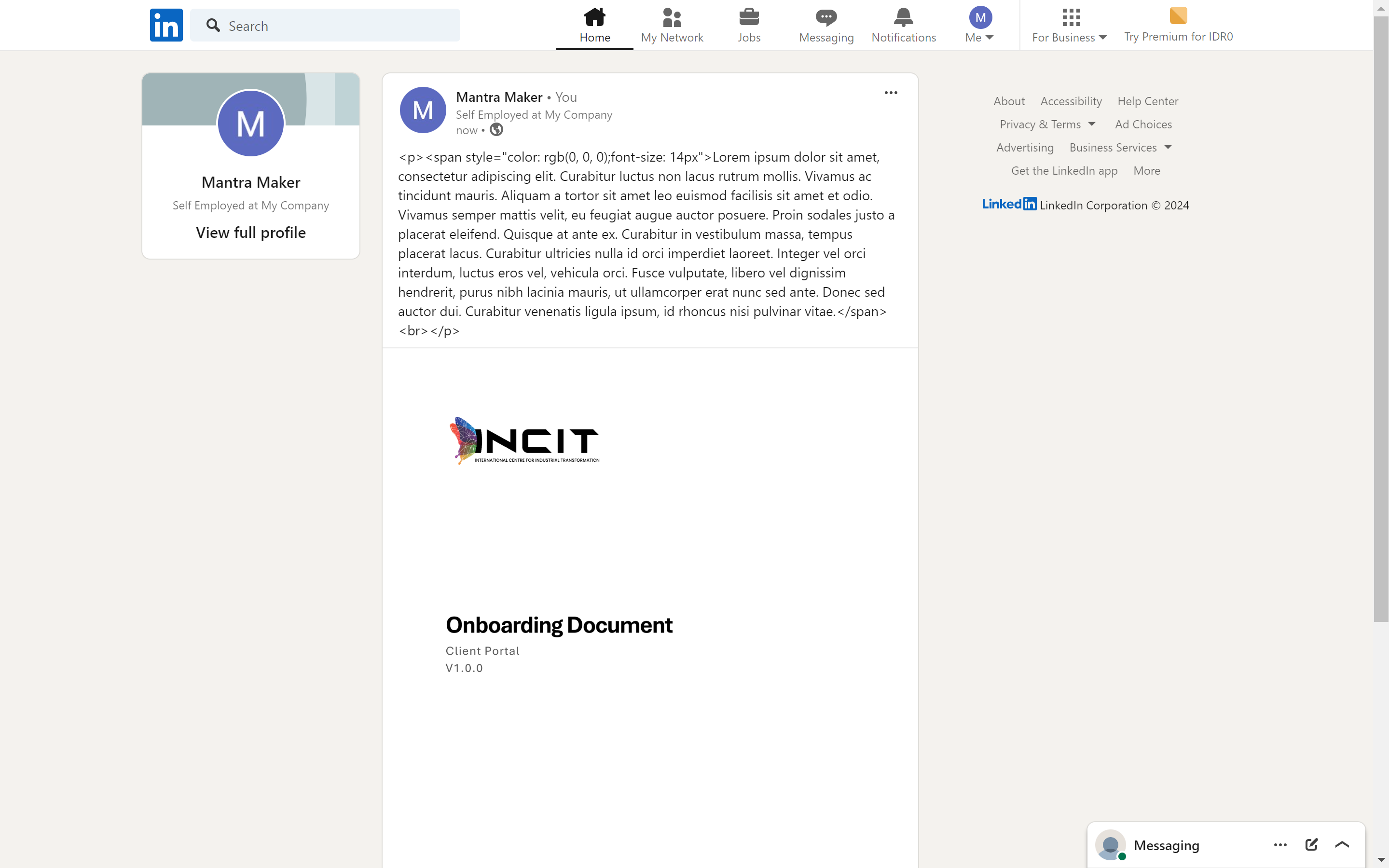Open Notifications bell icon

pos(903,17)
